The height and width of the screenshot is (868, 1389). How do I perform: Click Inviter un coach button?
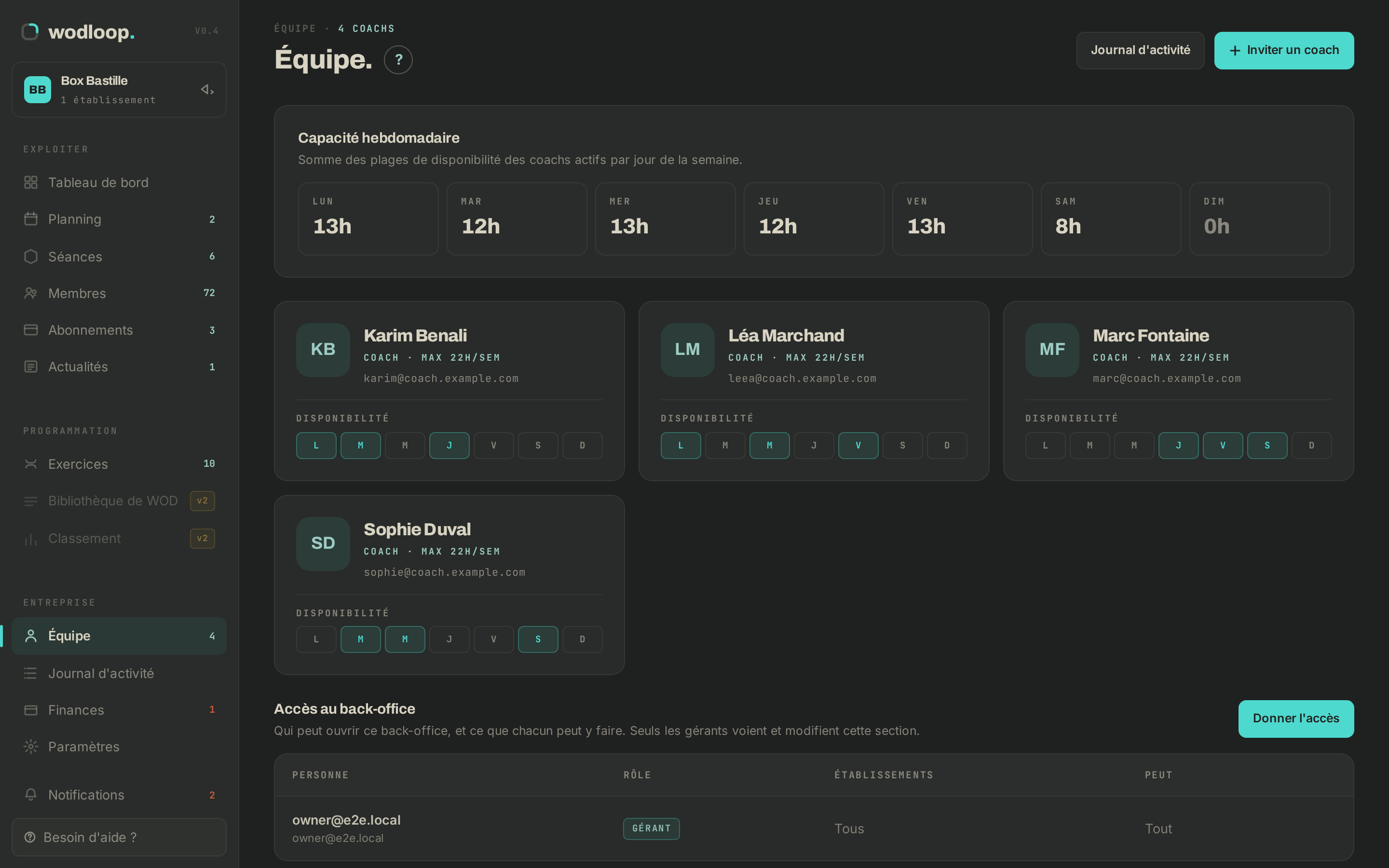1284,51
